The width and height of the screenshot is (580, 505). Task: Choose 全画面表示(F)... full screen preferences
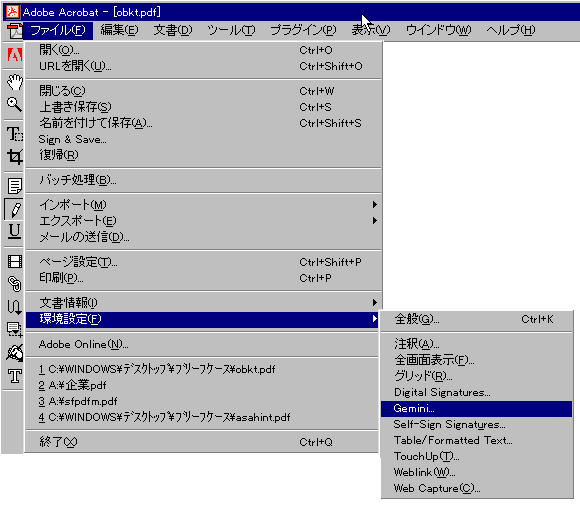click(x=476, y=360)
